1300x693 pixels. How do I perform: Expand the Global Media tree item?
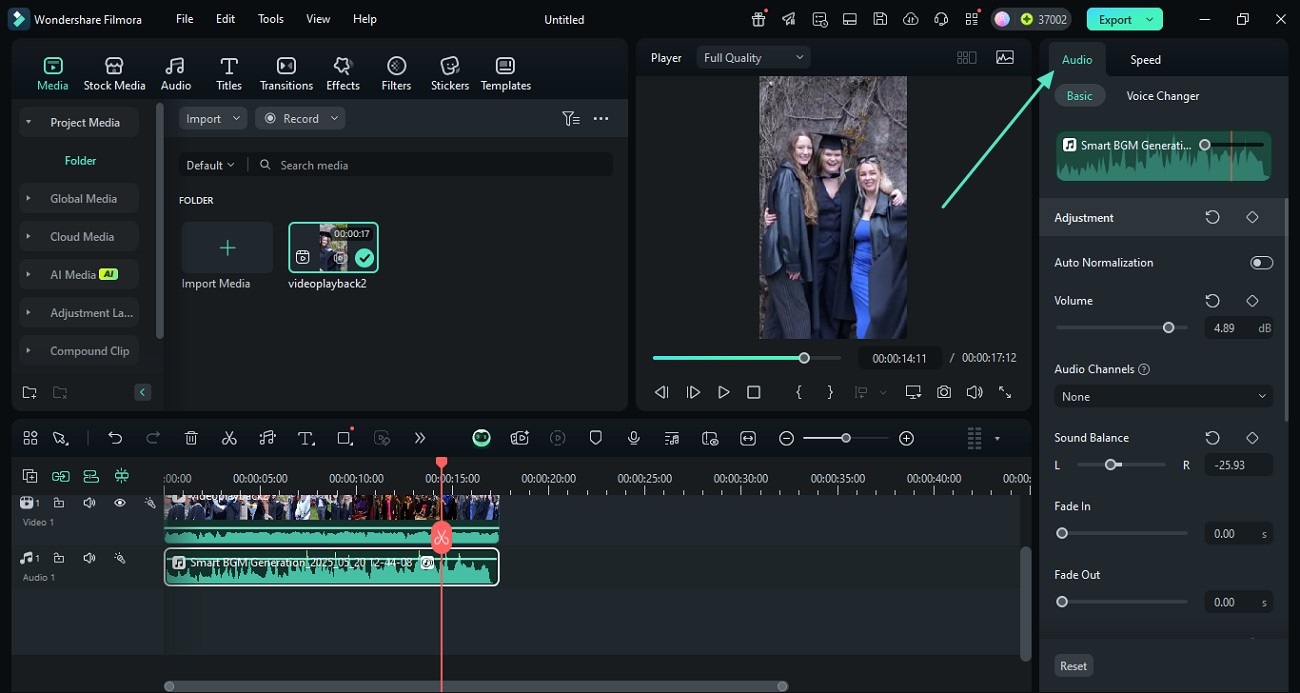[28, 199]
